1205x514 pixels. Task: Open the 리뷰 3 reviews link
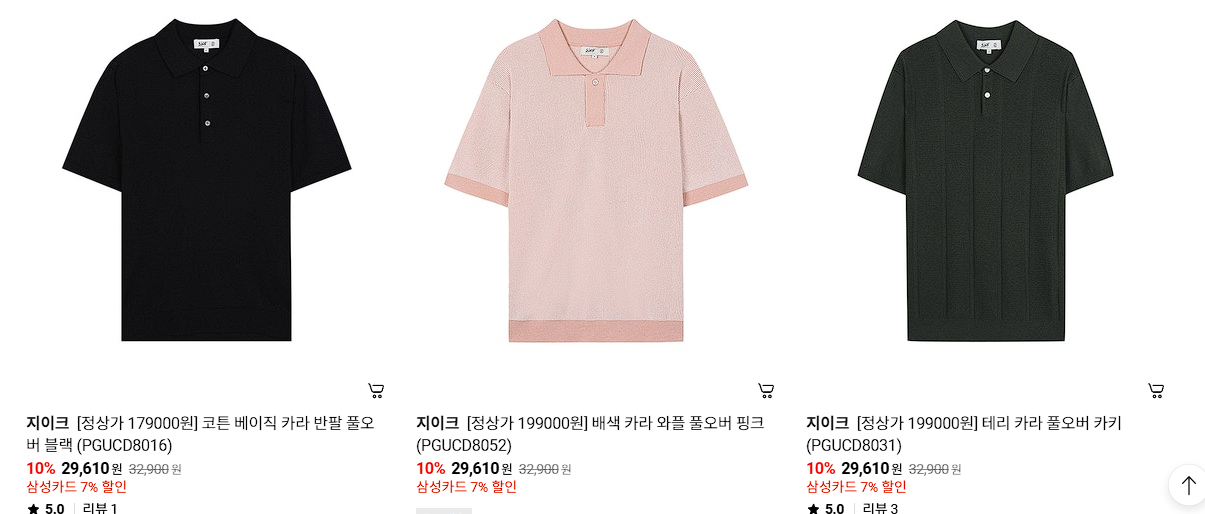(880, 509)
